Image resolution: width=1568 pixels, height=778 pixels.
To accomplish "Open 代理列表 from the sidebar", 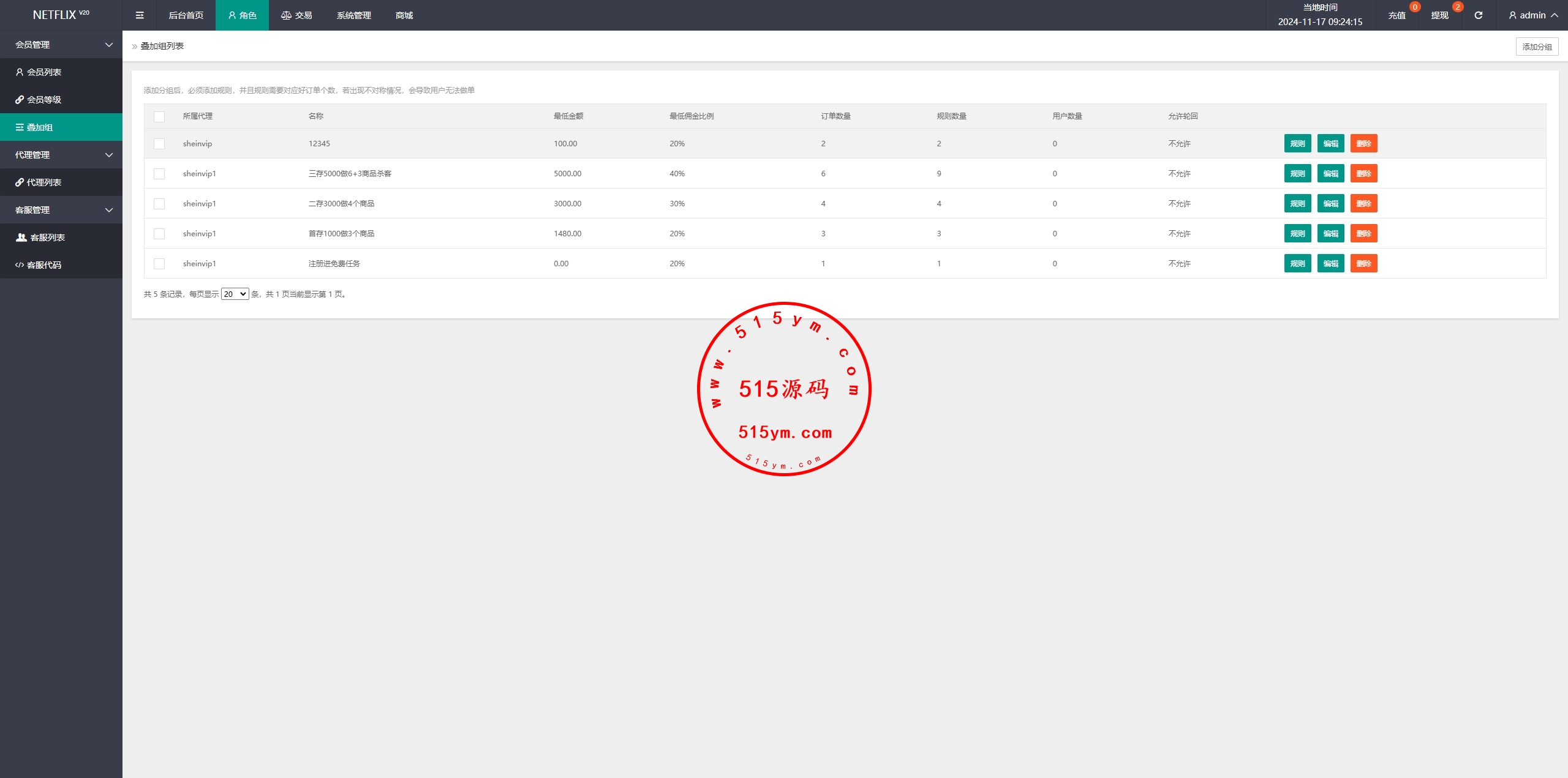I will pos(44,182).
